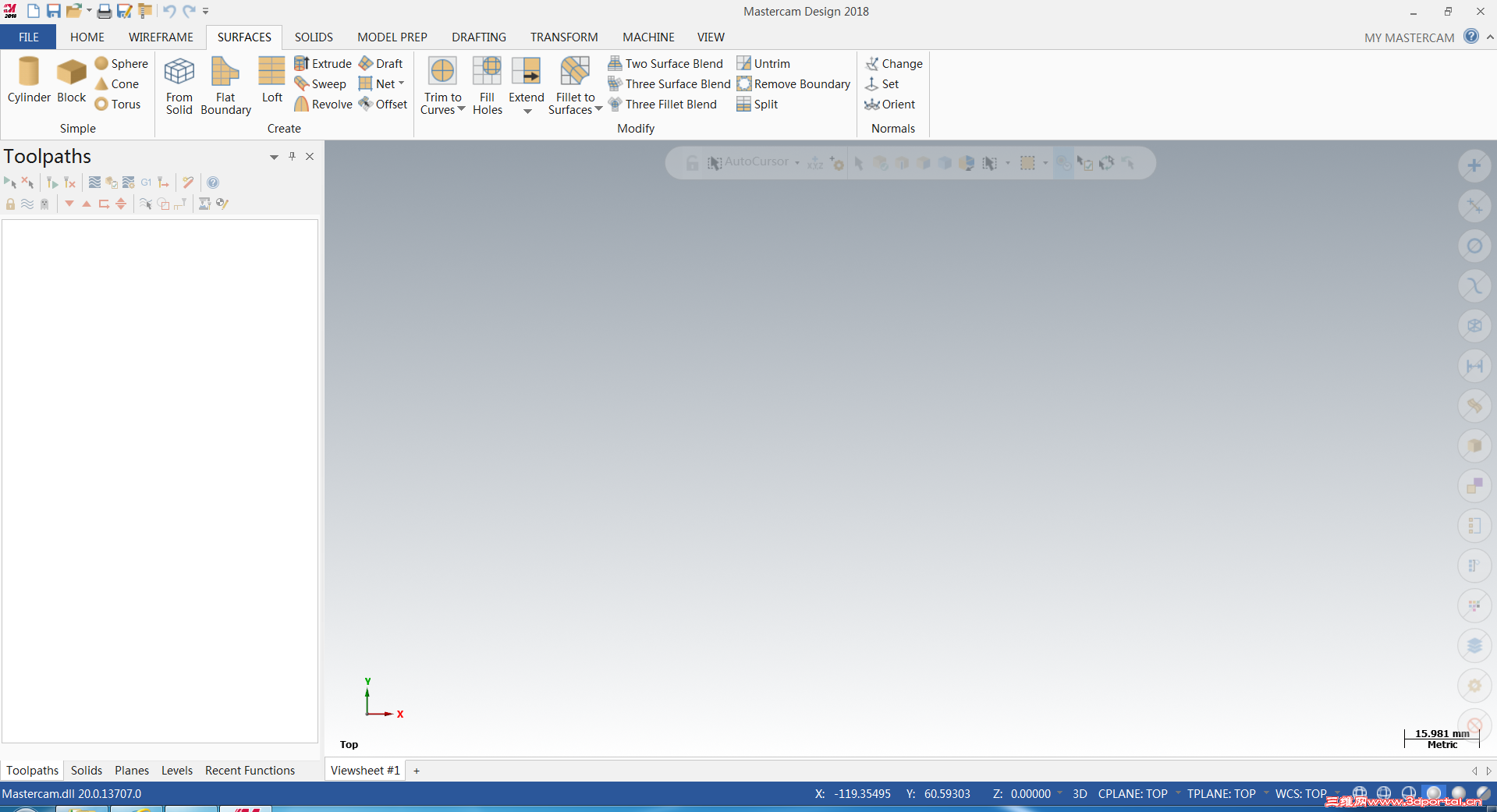Change surface normal direction

coord(894,63)
